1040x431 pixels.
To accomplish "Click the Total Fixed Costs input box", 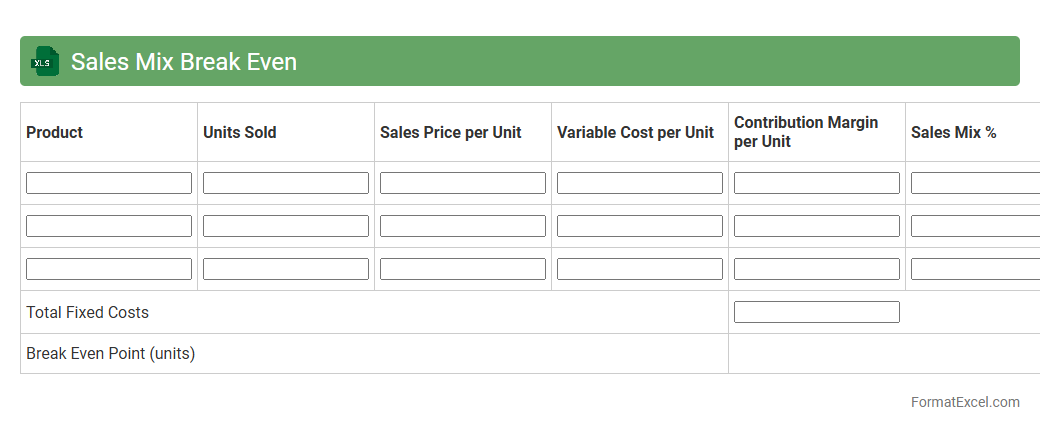I will pyautogui.click(x=817, y=312).
